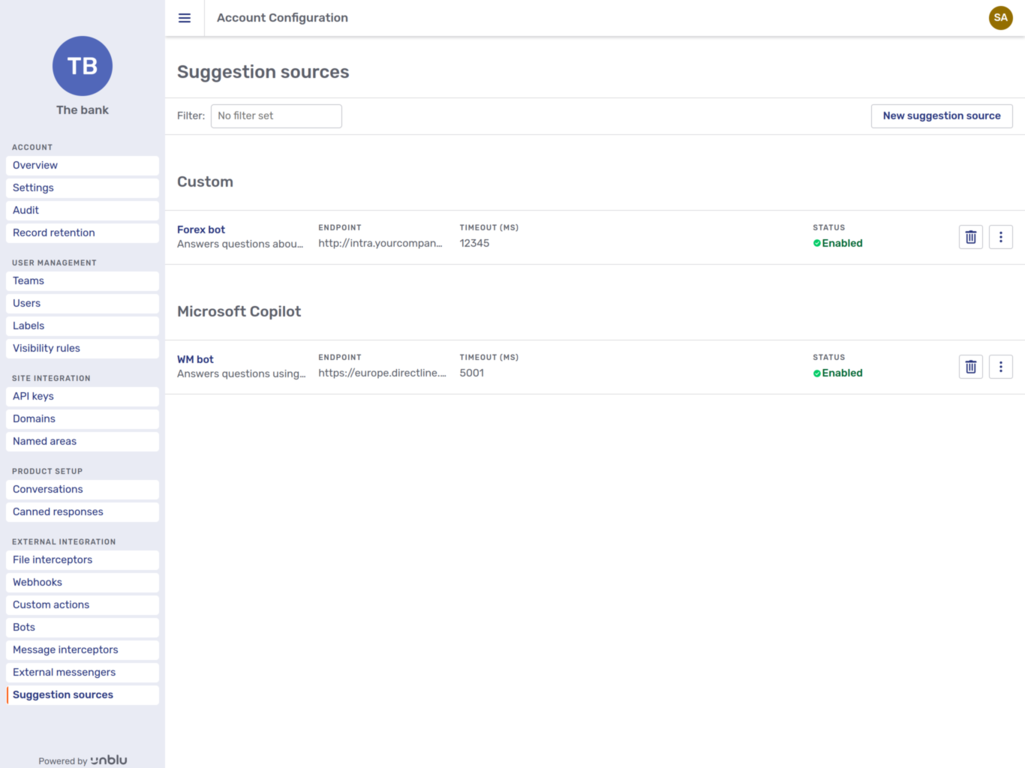The width and height of the screenshot is (1025, 768).
Task: Open the hamburger navigation menu
Action: click(x=184, y=17)
